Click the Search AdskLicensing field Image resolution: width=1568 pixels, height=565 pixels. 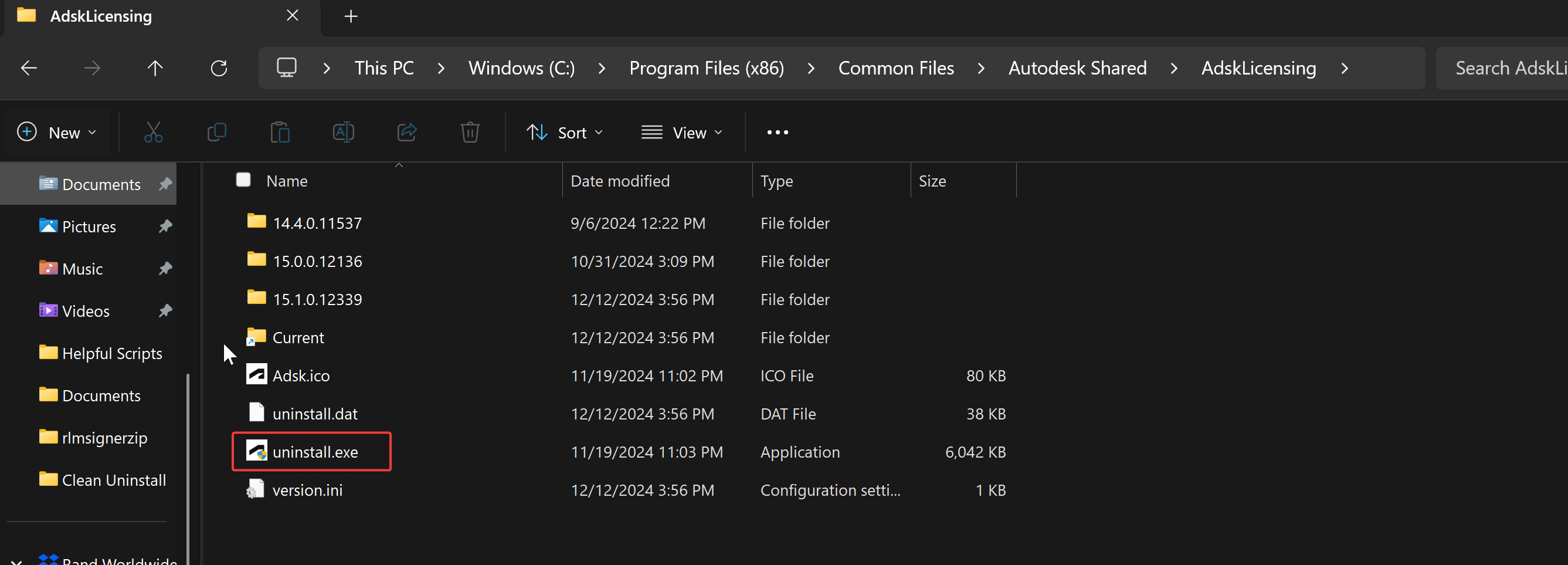pos(1502,68)
